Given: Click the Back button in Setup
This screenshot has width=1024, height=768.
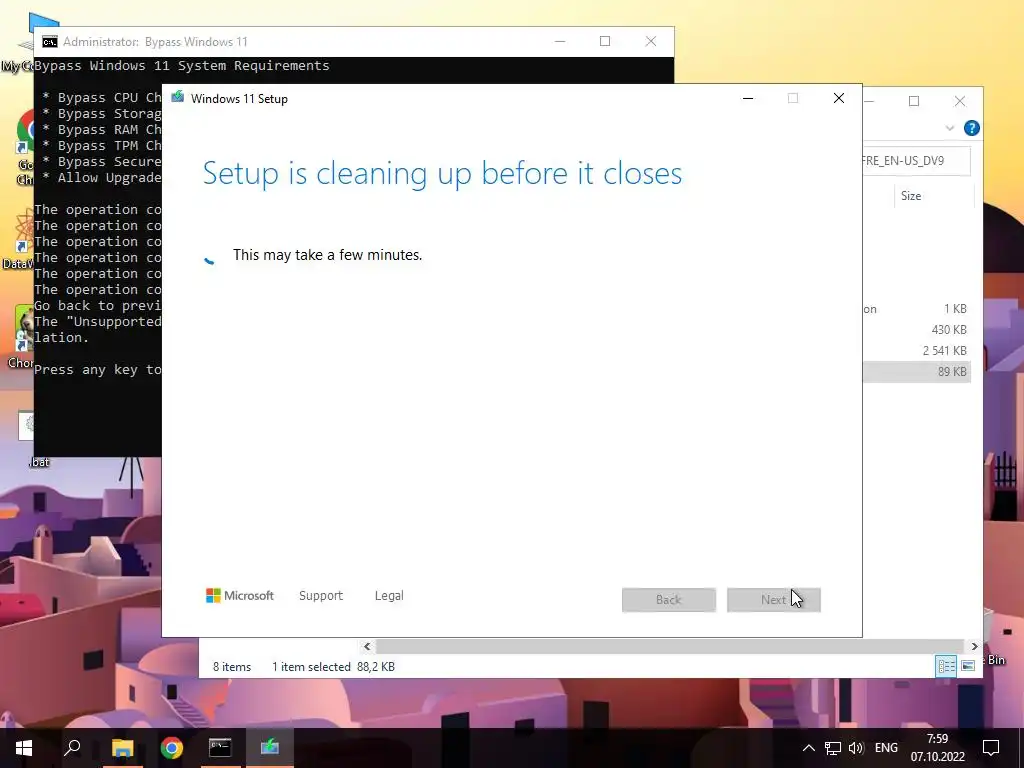Looking at the screenshot, I should click(669, 600).
